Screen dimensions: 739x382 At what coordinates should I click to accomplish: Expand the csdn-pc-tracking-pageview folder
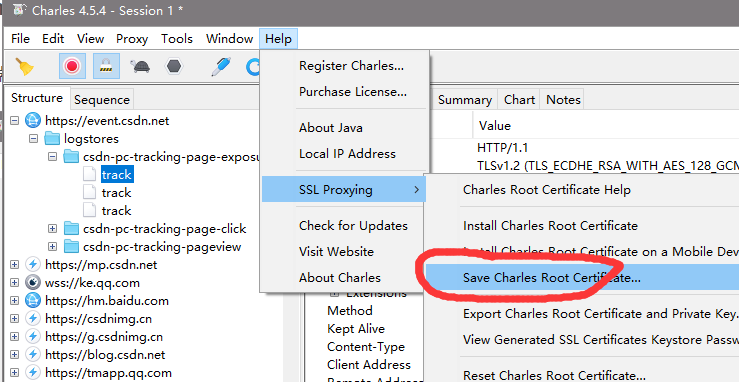coord(52,247)
